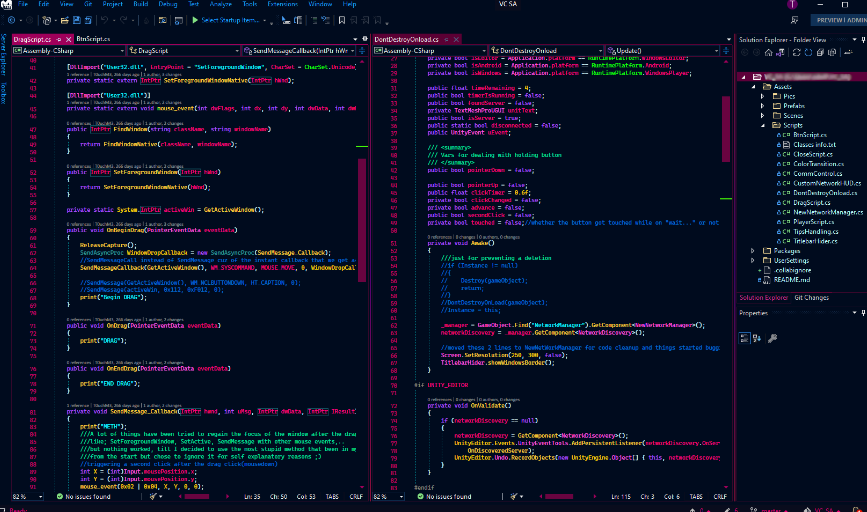Expand the UserSettings folder
This screenshot has height=512, width=867.
(x=753, y=260)
